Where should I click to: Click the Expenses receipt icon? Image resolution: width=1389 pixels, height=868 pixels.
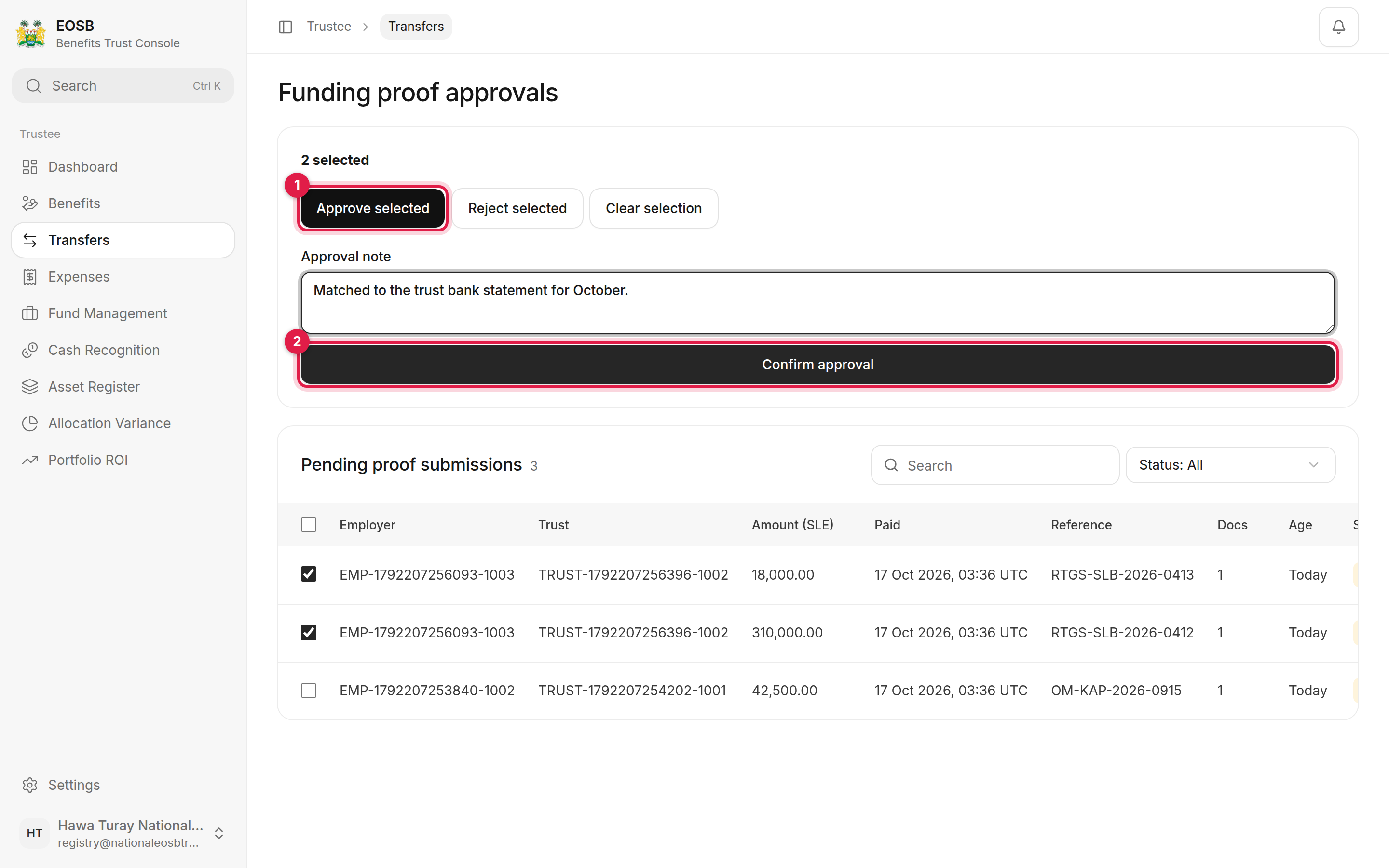(x=30, y=277)
